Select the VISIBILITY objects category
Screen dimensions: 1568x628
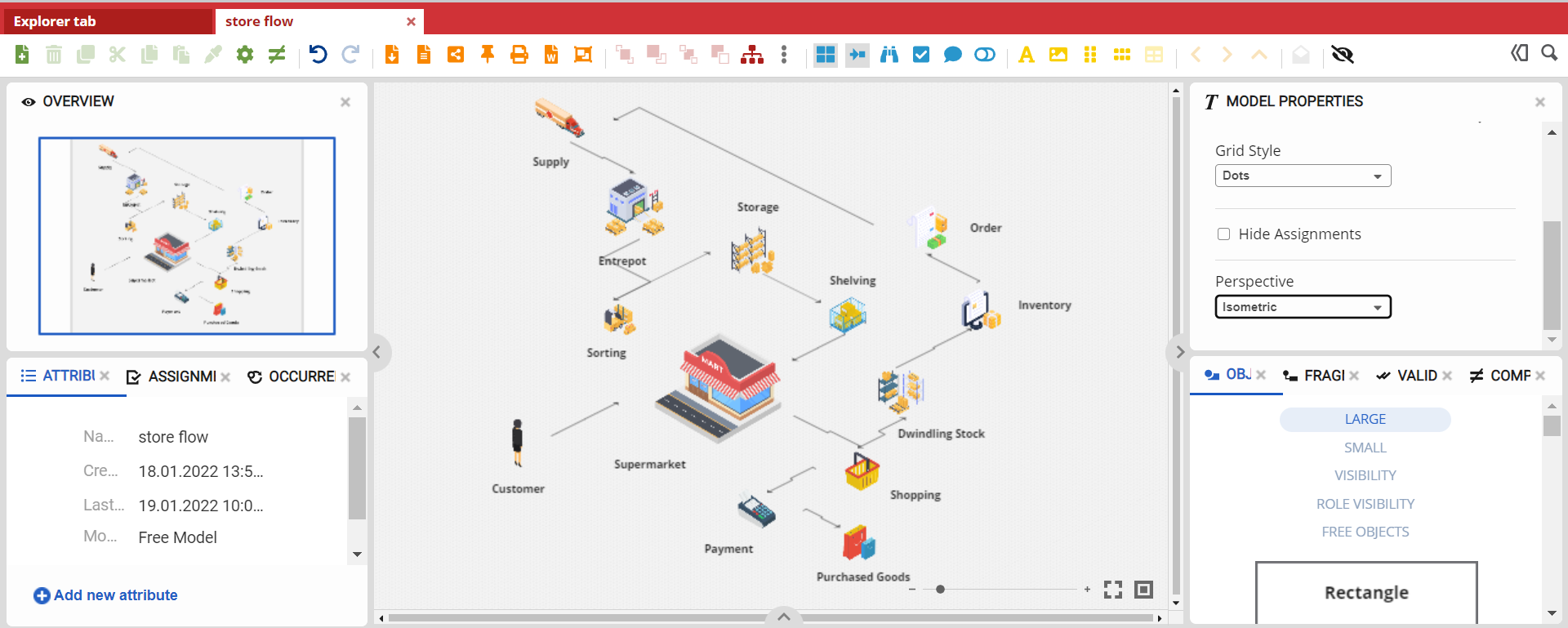click(1365, 475)
